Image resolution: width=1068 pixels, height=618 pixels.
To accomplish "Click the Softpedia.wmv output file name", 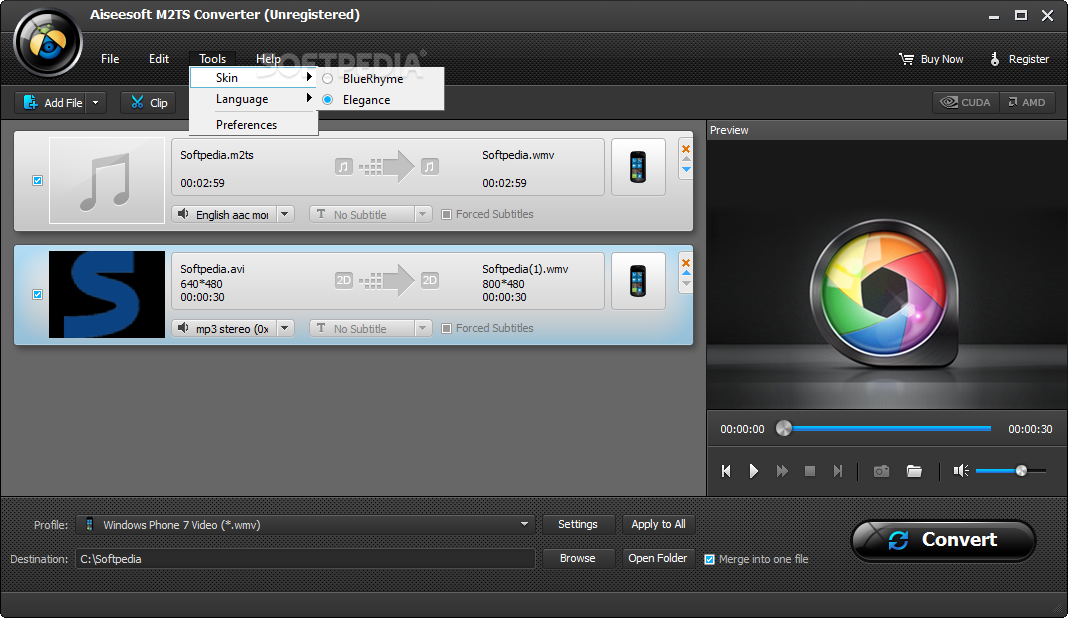I will click(518, 155).
